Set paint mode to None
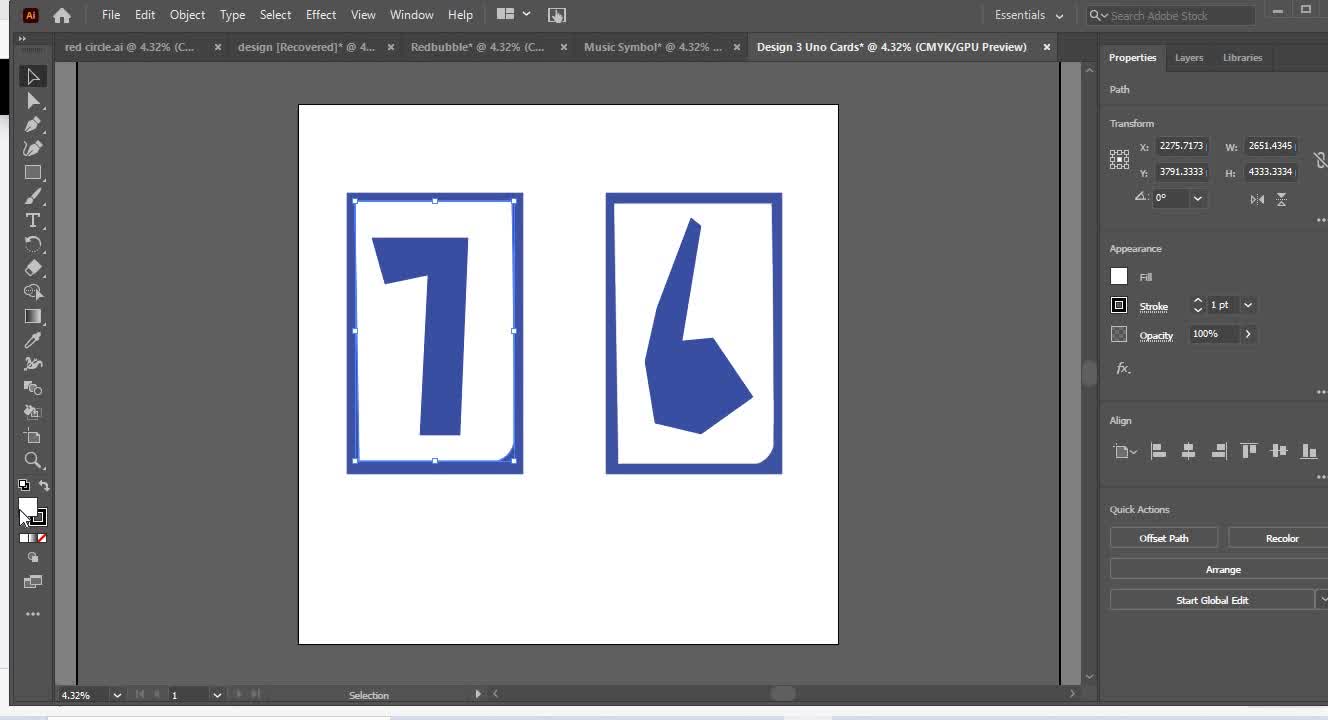The width and height of the screenshot is (1328, 720). coord(42,538)
